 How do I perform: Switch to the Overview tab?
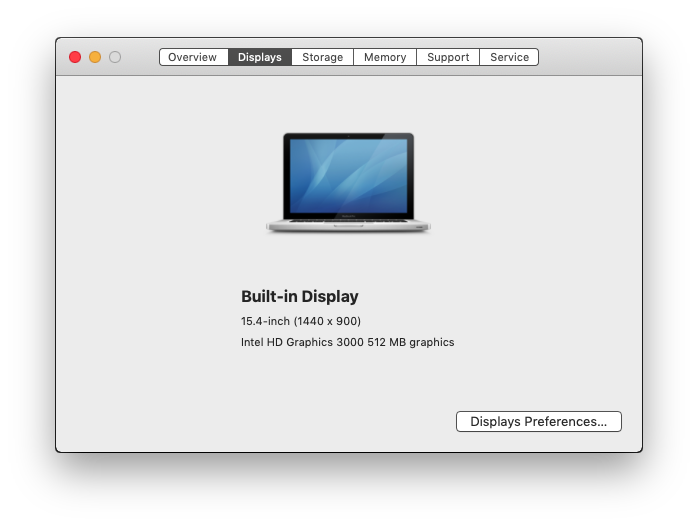pos(194,57)
